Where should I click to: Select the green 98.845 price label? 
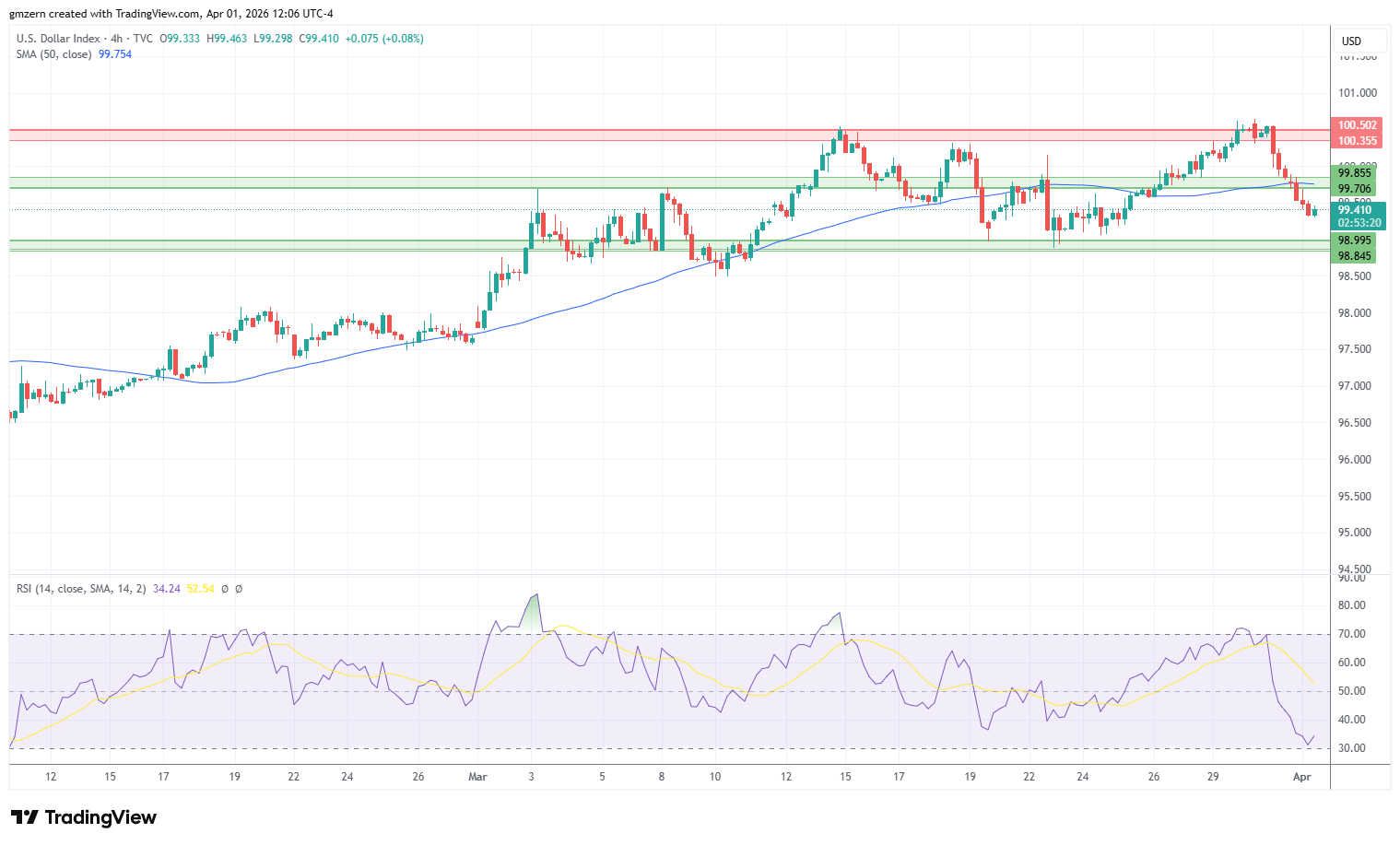(1354, 256)
